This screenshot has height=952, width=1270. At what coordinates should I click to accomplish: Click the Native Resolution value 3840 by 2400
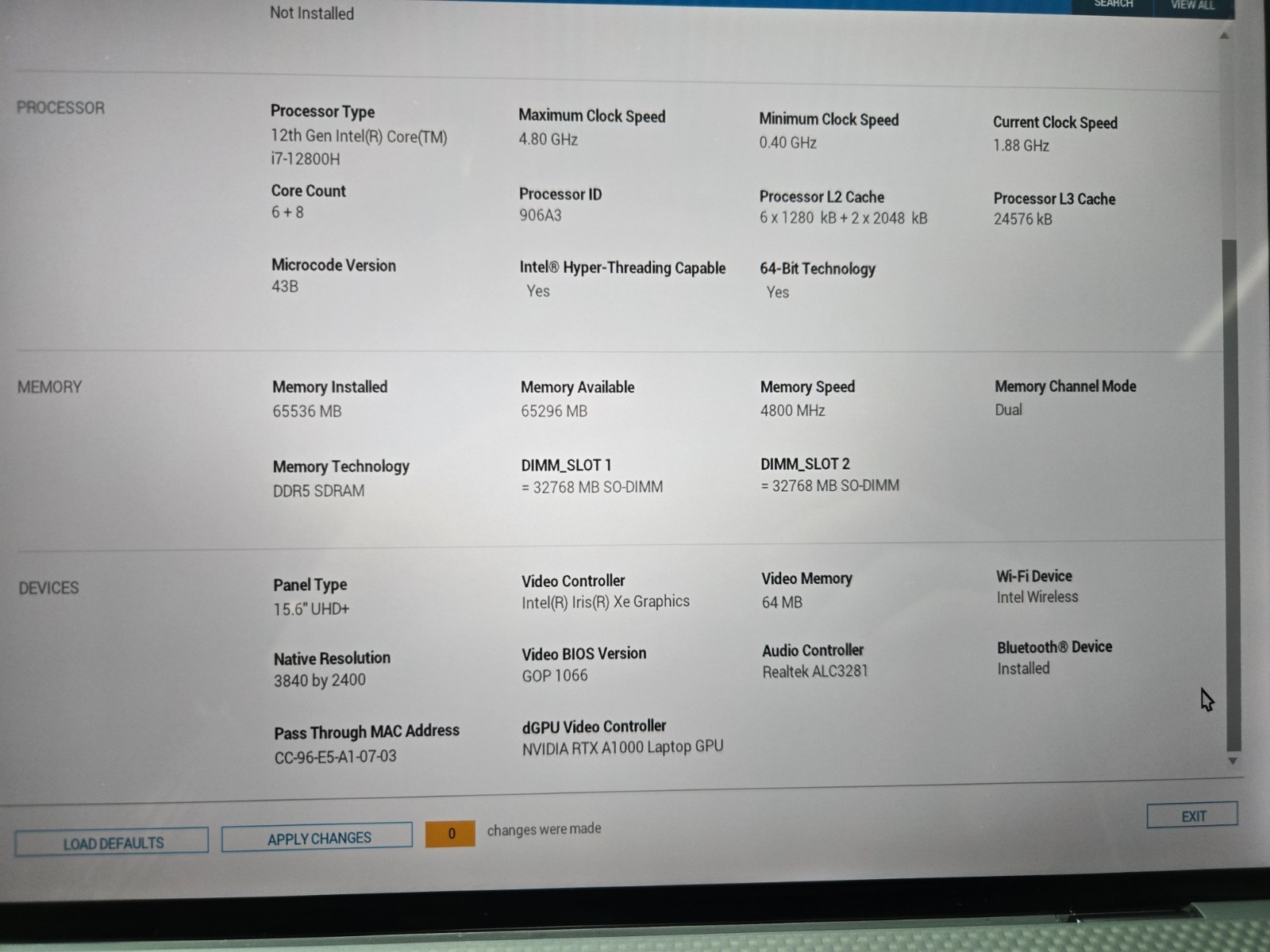click(320, 681)
